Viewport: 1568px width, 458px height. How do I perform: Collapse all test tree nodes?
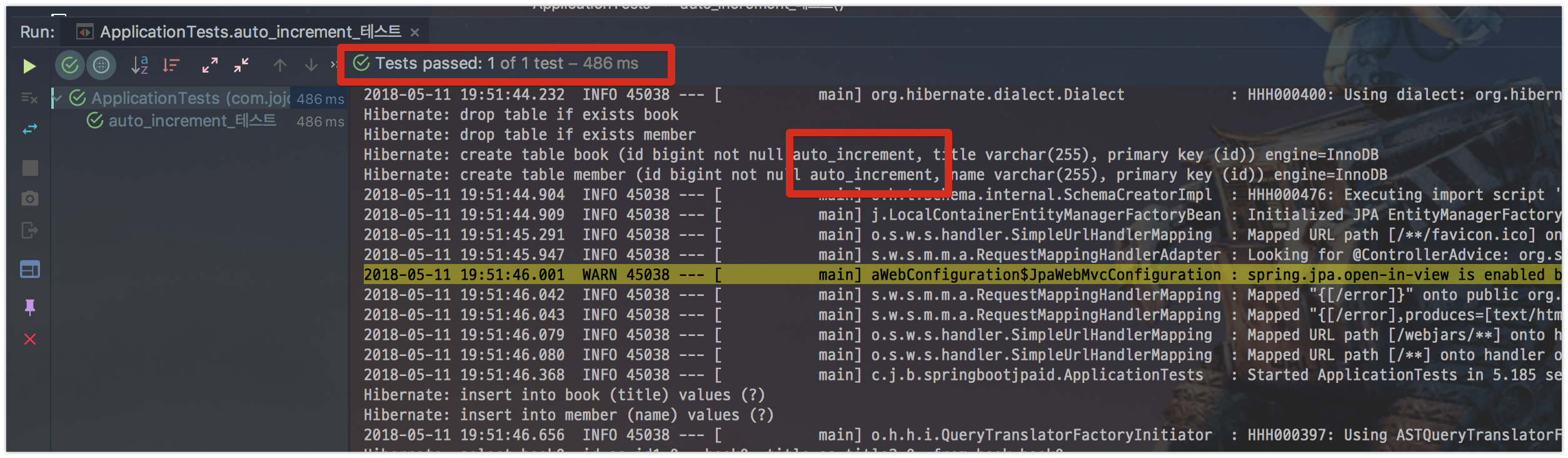[x=241, y=65]
